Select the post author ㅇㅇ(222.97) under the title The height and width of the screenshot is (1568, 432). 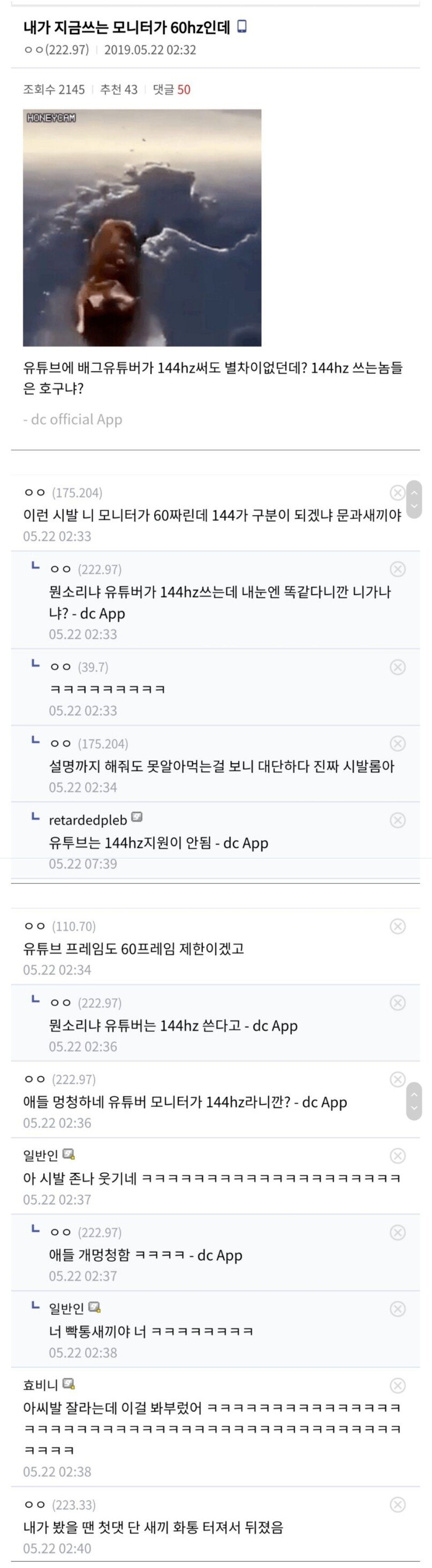56,50
